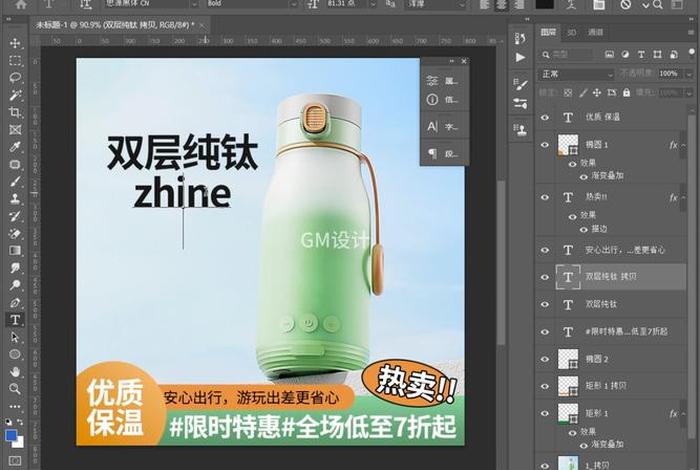Select the Eraser tool

tap(15, 233)
